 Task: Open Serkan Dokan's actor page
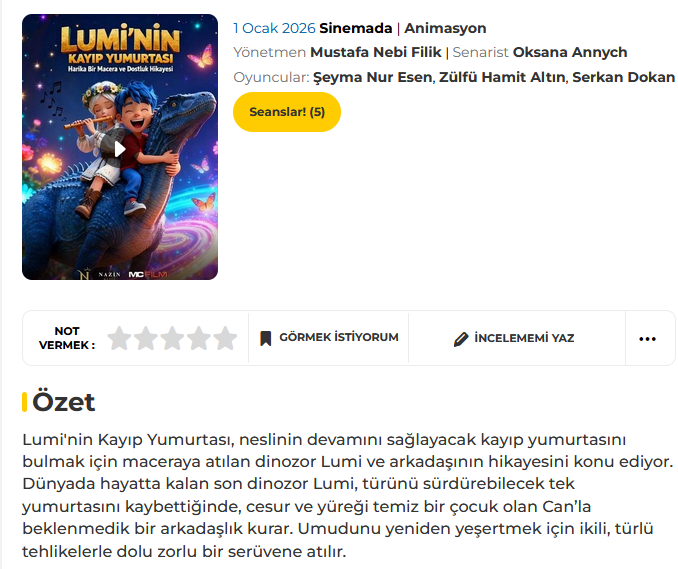(x=623, y=77)
